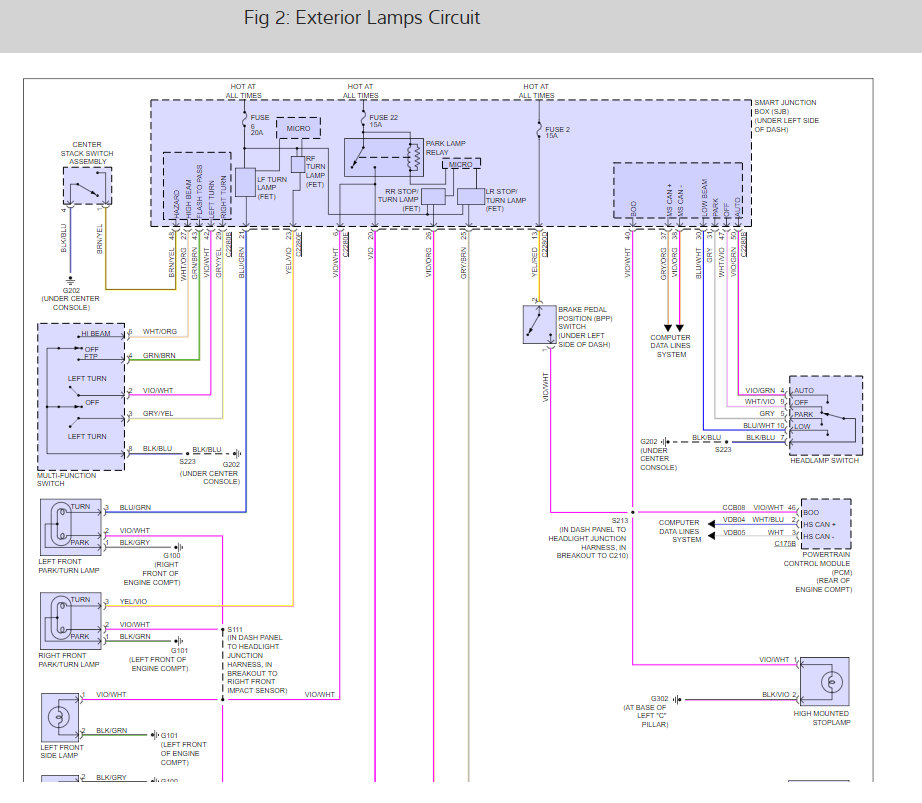The height and width of the screenshot is (803, 922).
Task: Click the 'RF TURN LAMP (FET)' label
Action: click(315, 172)
